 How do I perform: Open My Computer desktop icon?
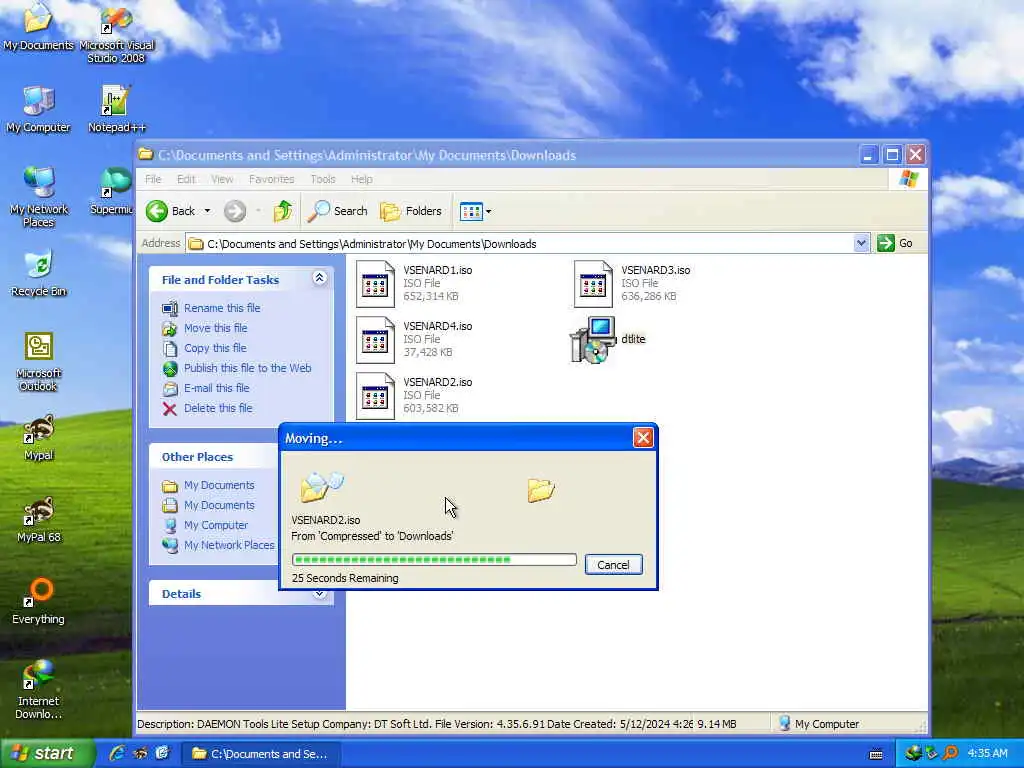point(38,109)
